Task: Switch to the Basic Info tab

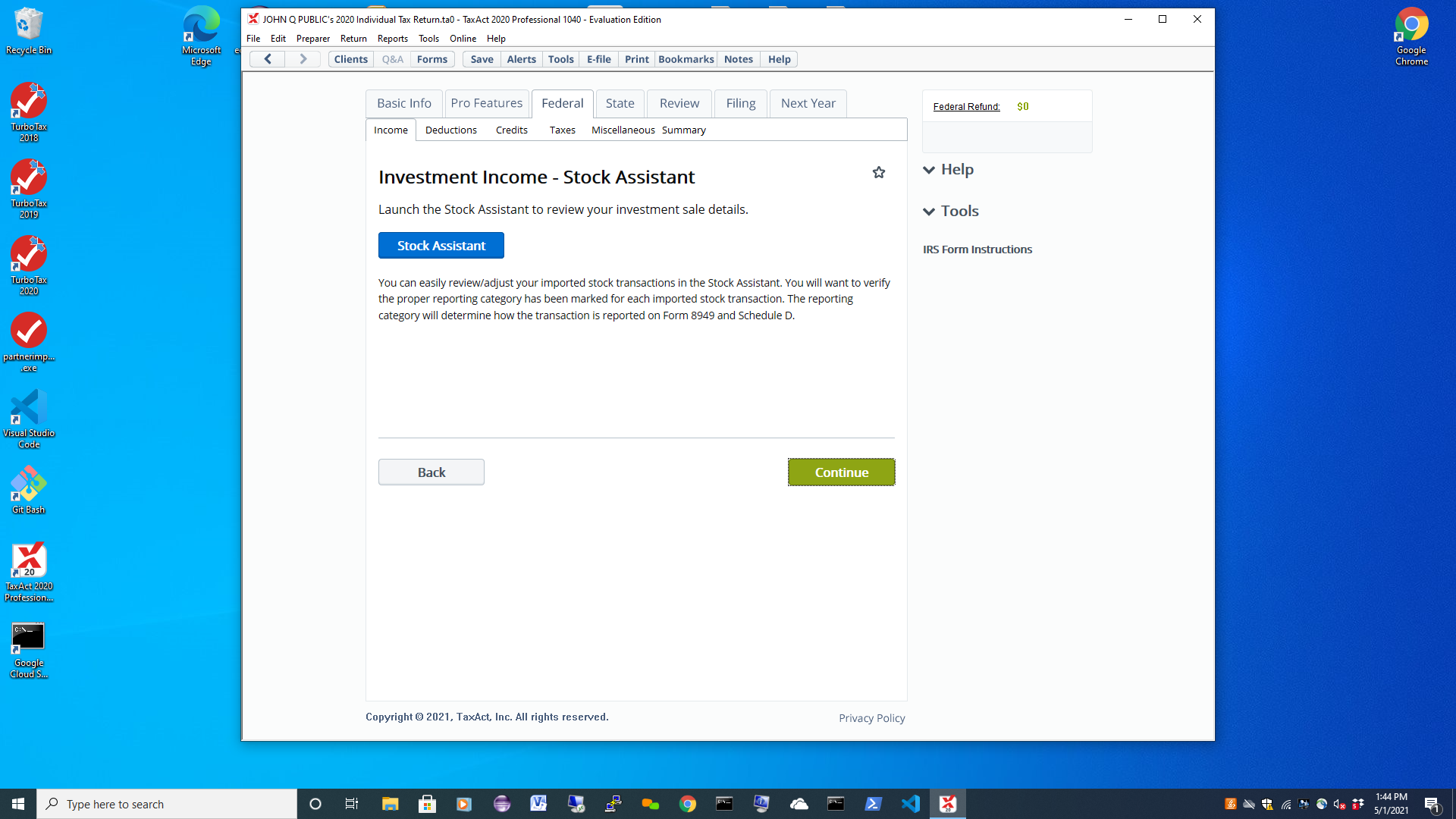Action: coord(404,104)
